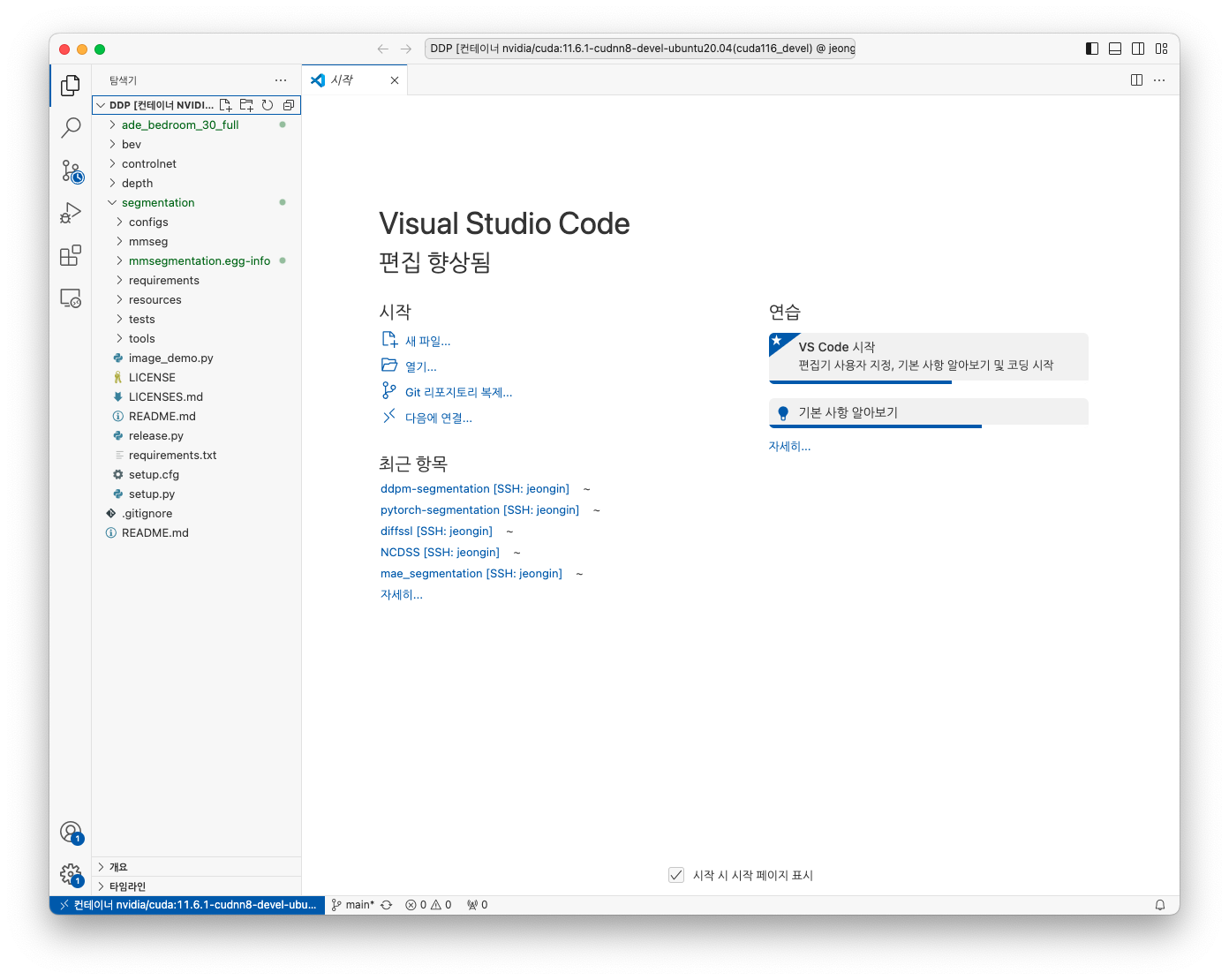Open editor more actions menu

pos(1159,80)
